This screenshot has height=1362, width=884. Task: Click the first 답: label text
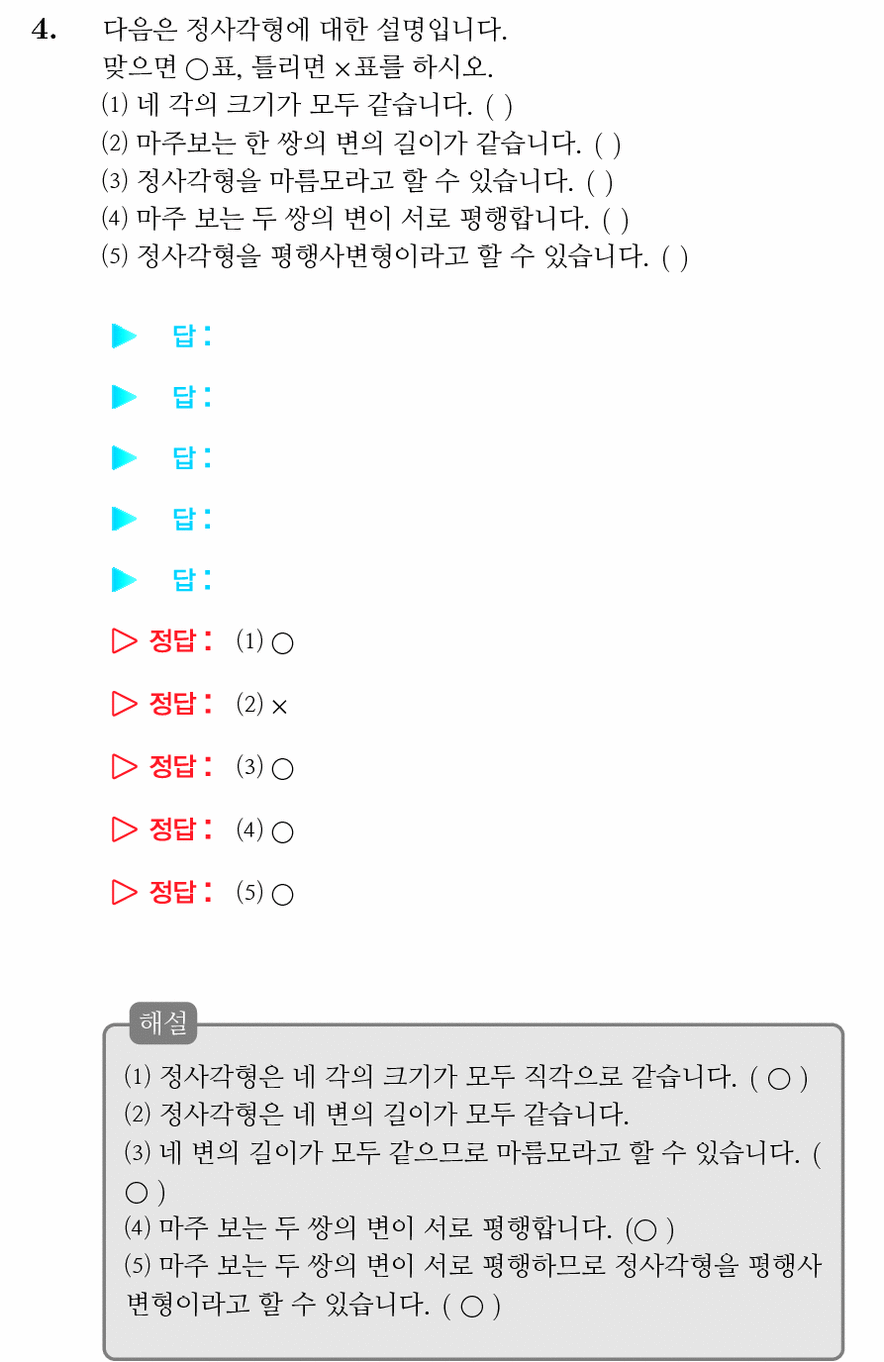tap(192, 336)
